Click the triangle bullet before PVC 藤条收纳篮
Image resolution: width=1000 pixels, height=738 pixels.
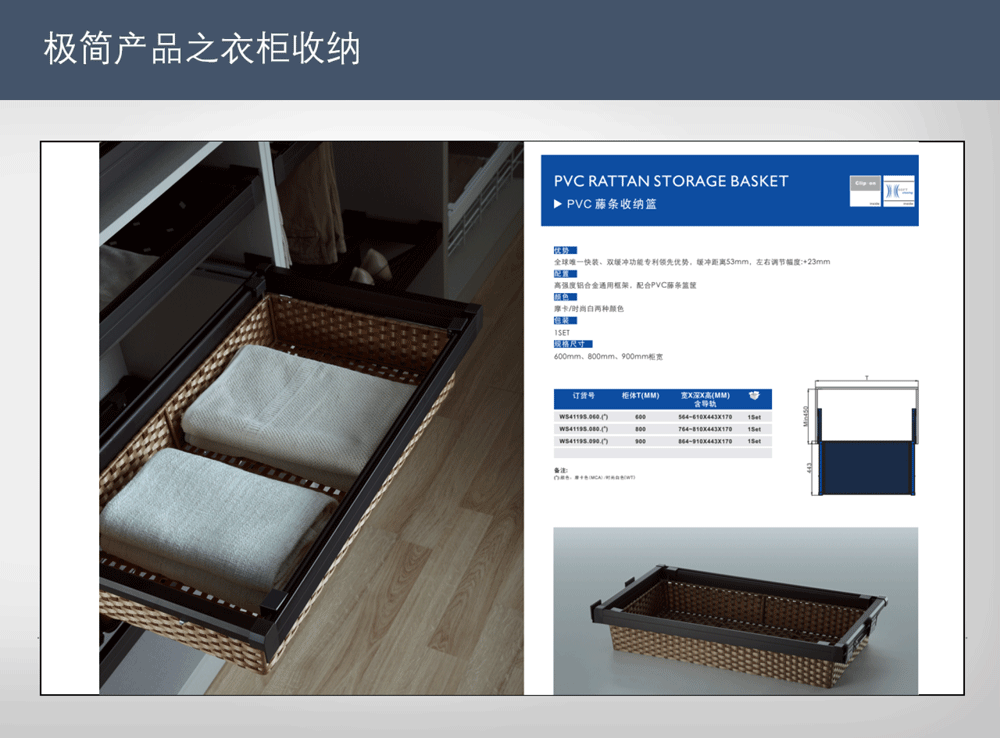558,204
